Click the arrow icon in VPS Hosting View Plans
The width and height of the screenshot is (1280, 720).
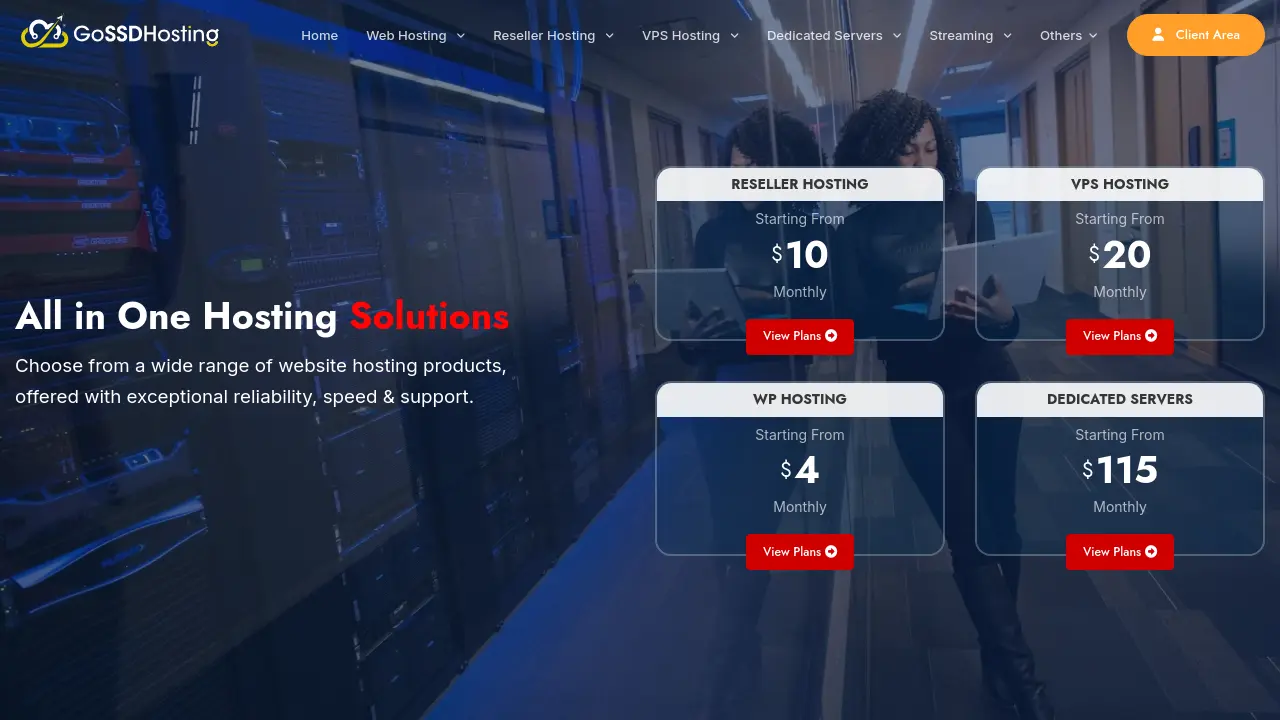click(1150, 336)
